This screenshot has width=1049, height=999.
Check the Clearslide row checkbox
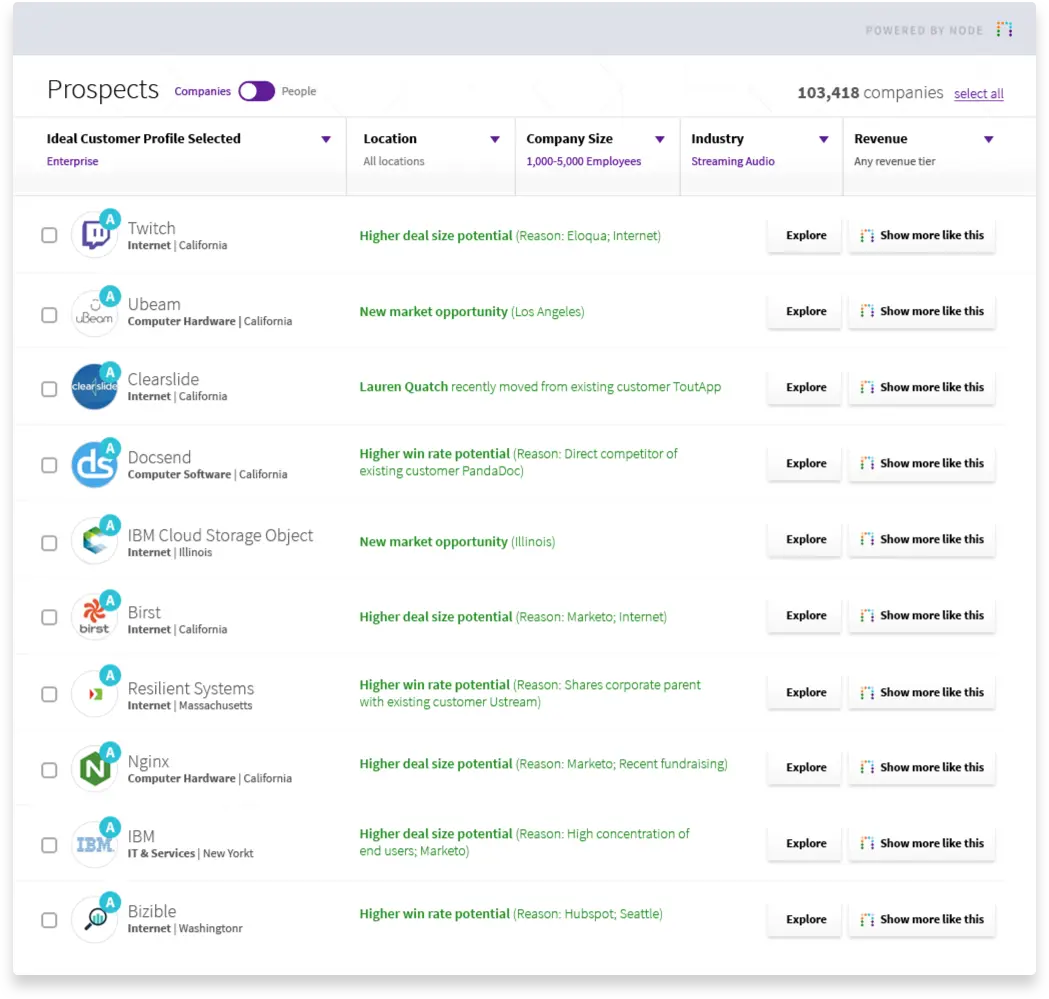click(x=50, y=389)
